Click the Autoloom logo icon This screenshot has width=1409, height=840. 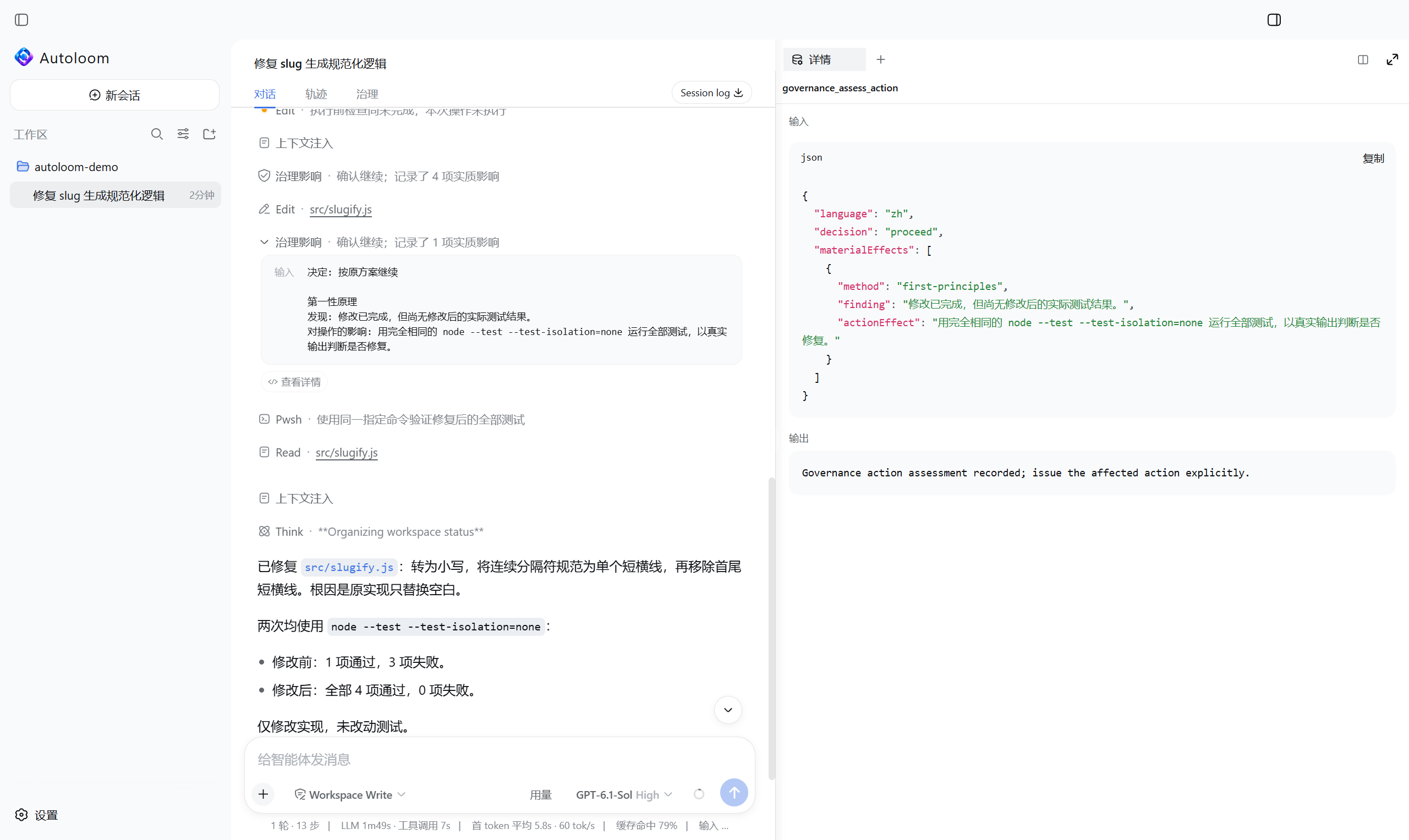coord(24,58)
